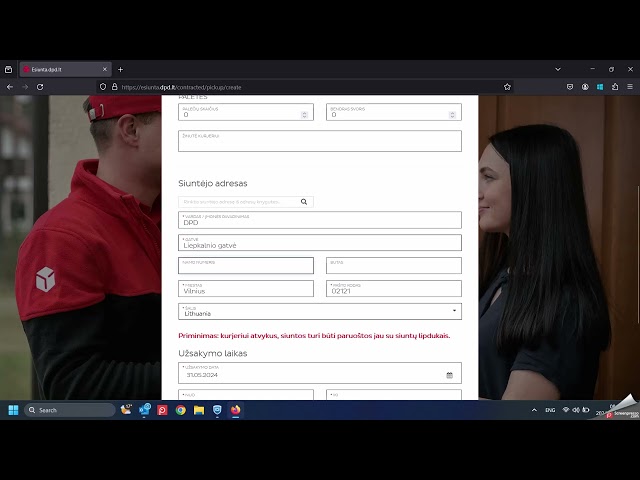Image resolution: width=640 pixels, height=480 pixels.
Task: Open Firefox View icon left of tabs
Action: pos(8,69)
